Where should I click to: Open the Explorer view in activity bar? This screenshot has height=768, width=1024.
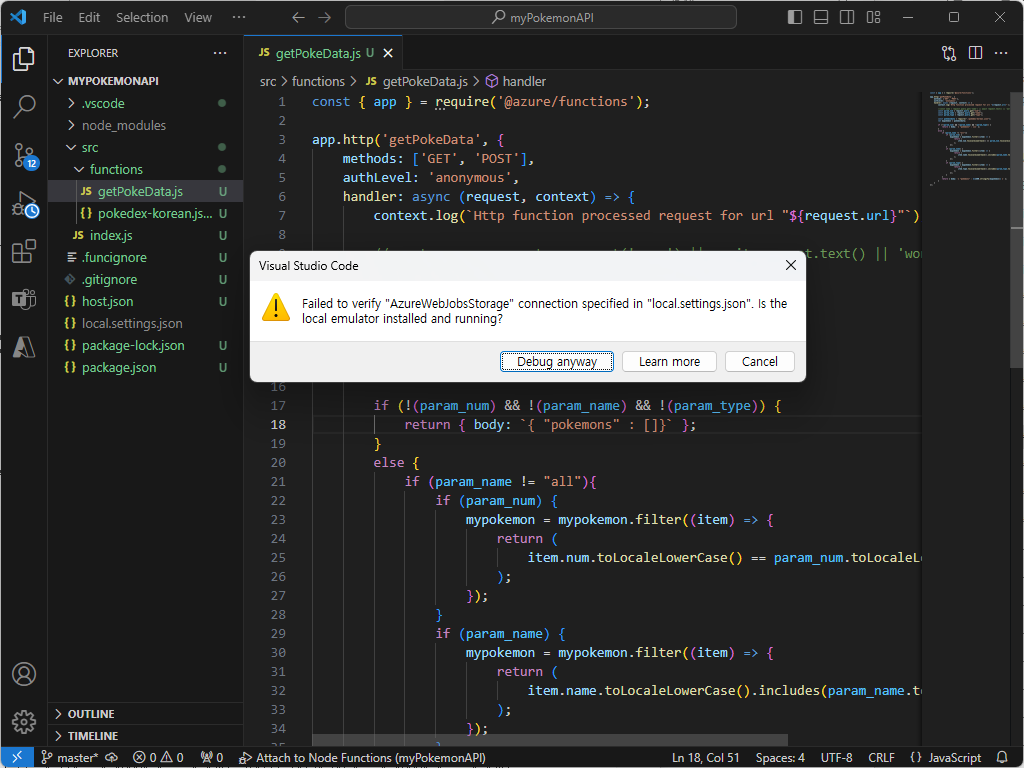[x=24, y=59]
